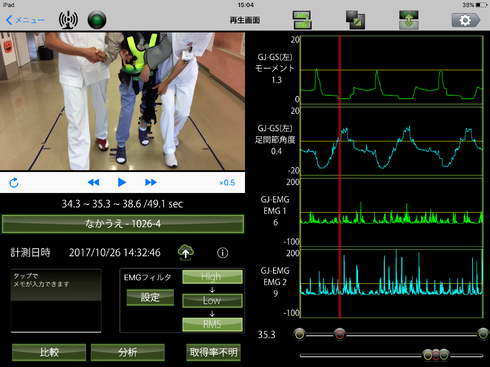Image resolution: width=490 pixels, height=367 pixels.
Task: Select the red playhead slider handle
Action: pyautogui.click(x=340, y=334)
